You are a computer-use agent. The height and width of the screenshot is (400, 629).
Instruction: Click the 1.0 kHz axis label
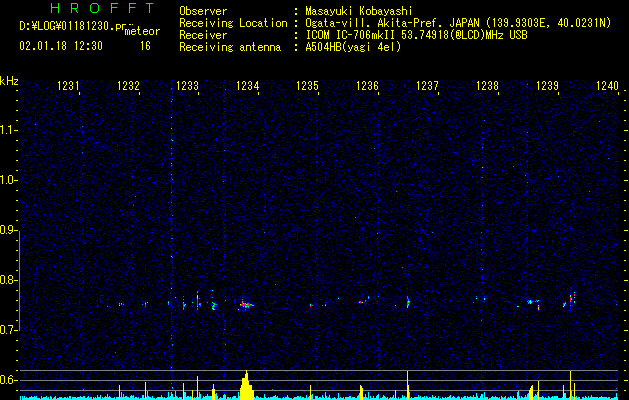(8, 180)
